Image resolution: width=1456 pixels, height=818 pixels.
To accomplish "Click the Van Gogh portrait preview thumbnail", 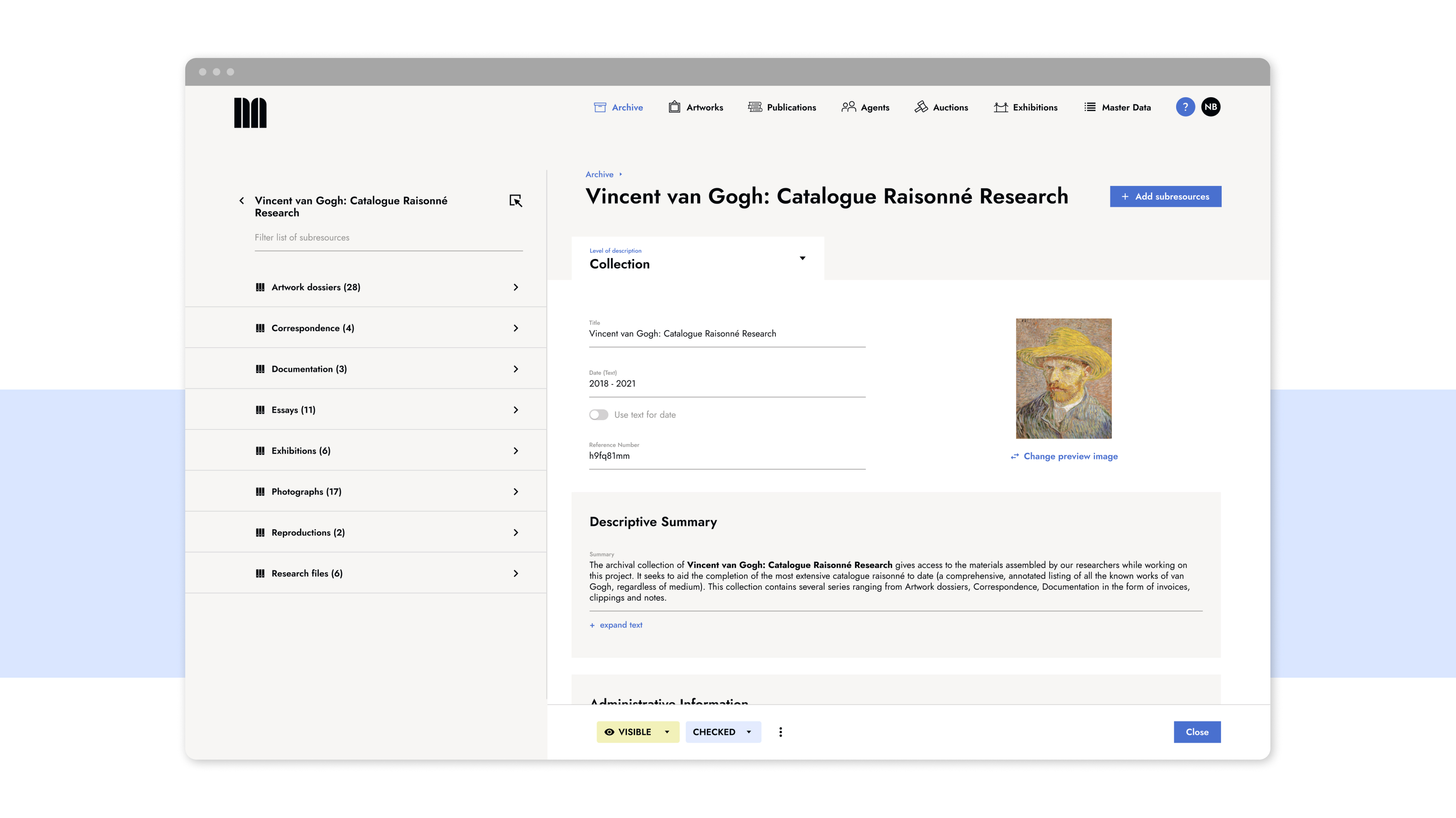I will pyautogui.click(x=1063, y=378).
